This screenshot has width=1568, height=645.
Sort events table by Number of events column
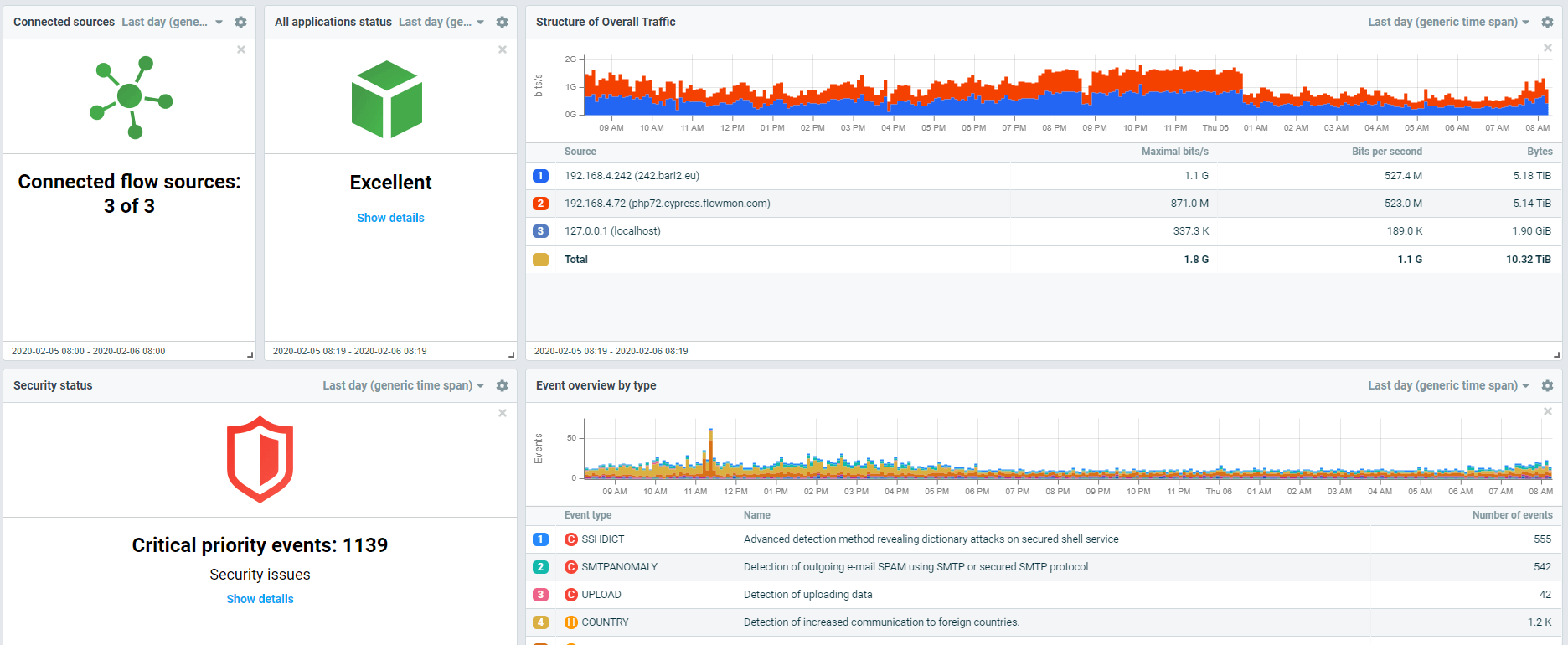pyautogui.click(x=1512, y=515)
